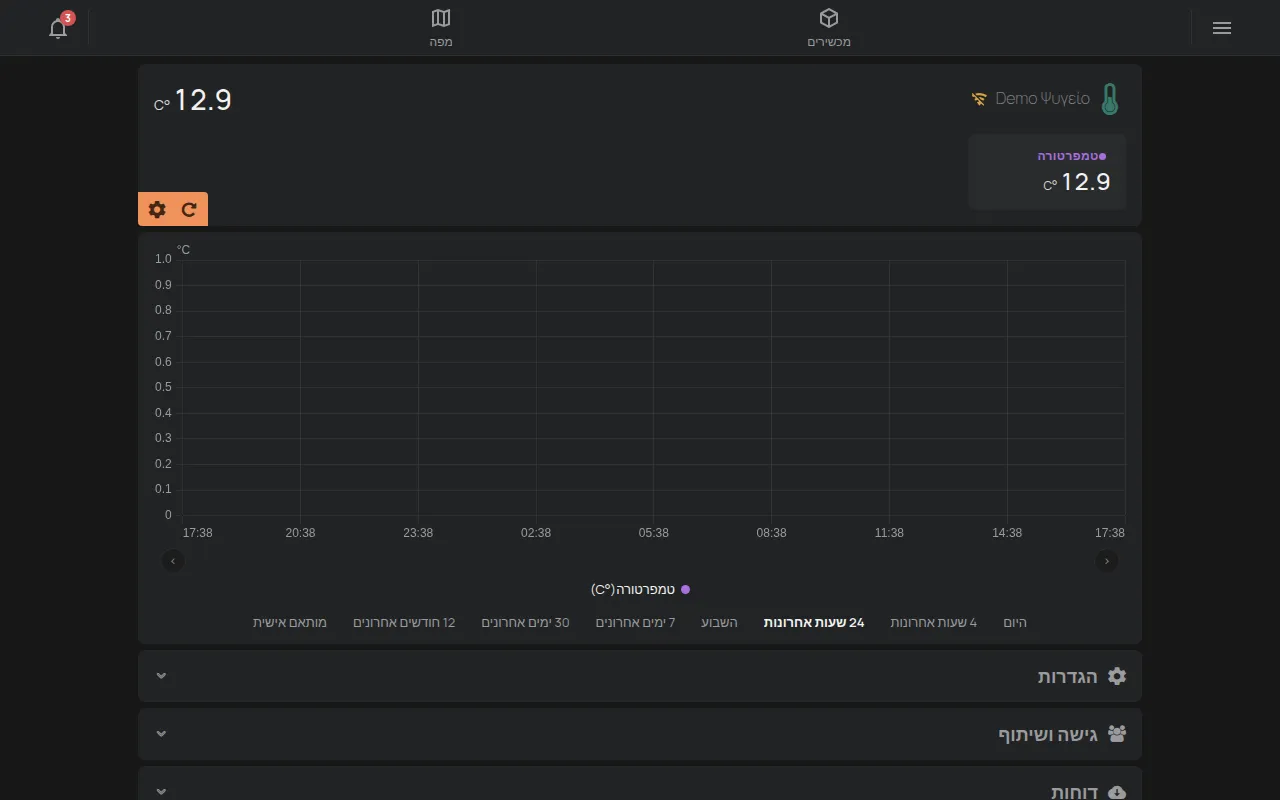
Task: Expand the דוחות section chevron
Action: pos(161,791)
